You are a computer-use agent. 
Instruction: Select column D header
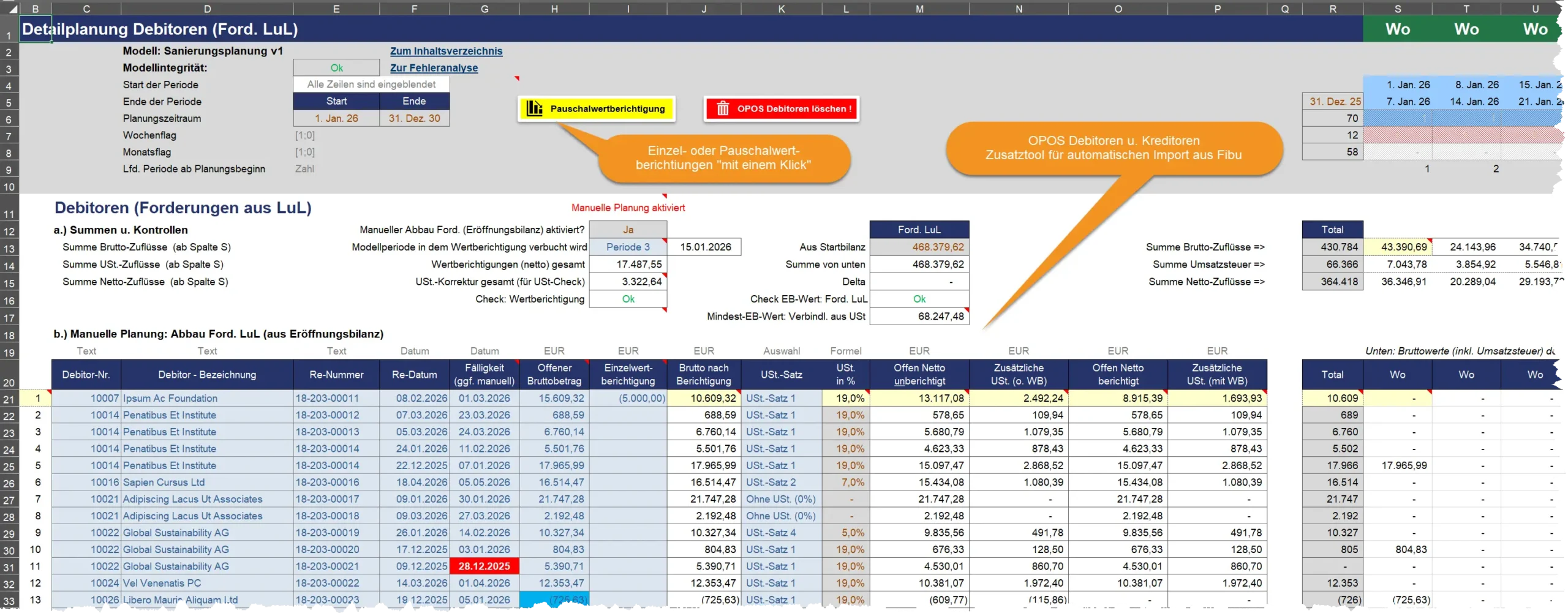click(x=207, y=9)
